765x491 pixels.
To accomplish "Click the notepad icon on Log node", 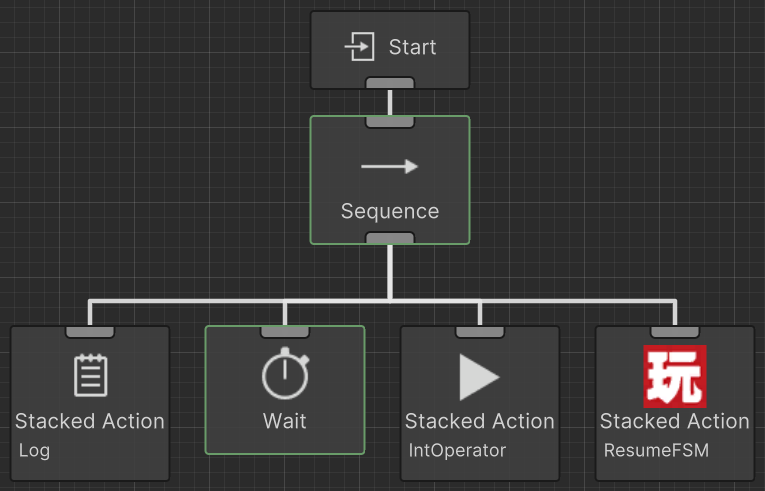I will (90, 376).
